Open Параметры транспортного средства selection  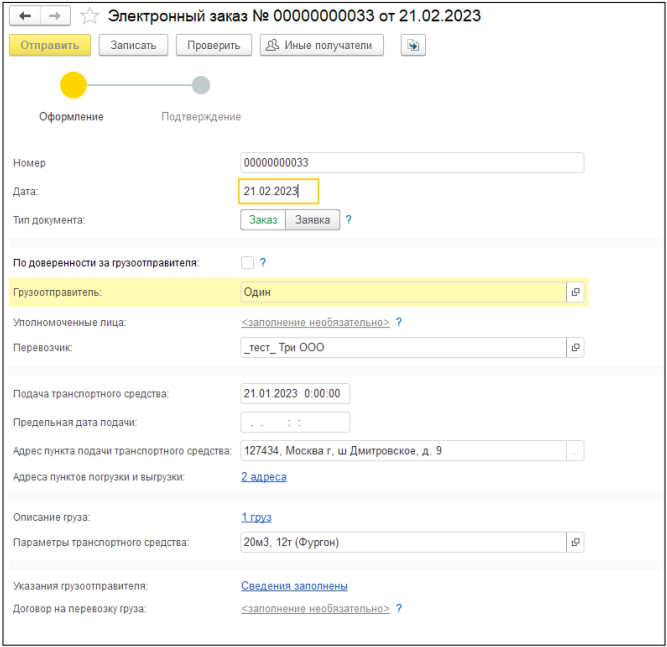[x=575, y=543]
